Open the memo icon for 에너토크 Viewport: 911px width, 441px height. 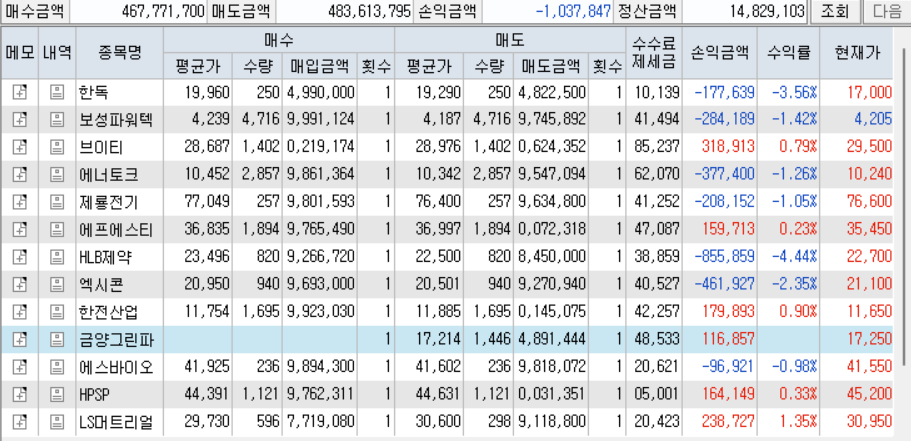(20, 174)
